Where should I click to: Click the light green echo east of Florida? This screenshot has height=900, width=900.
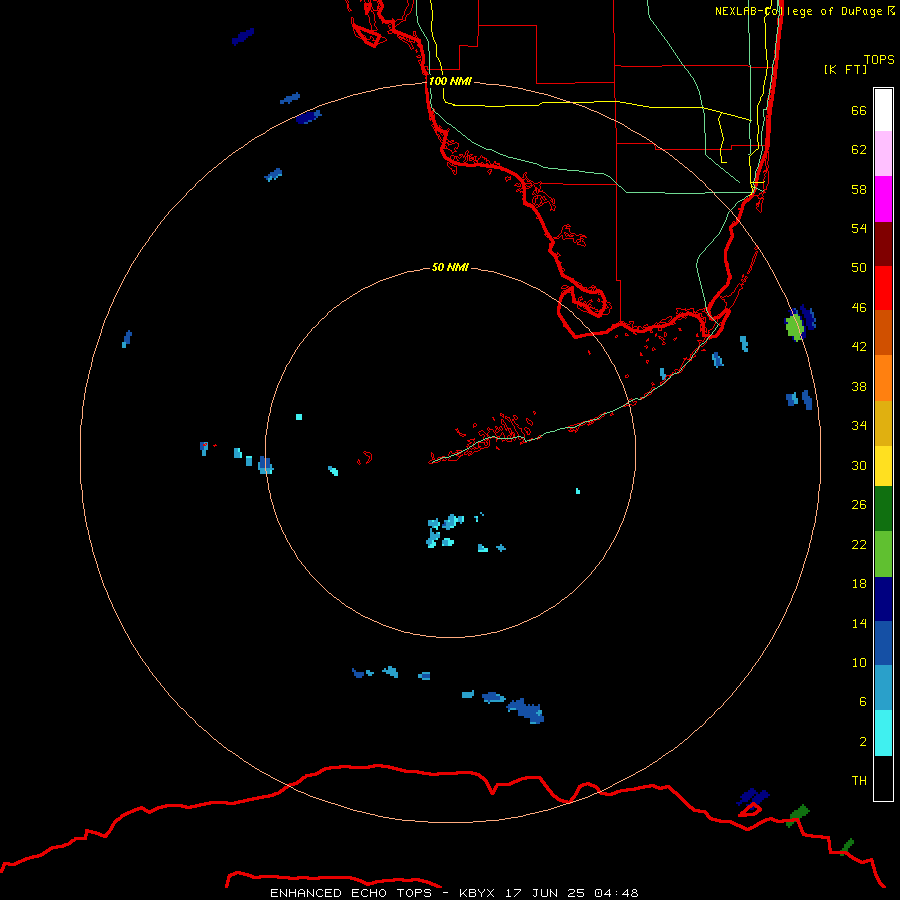(x=794, y=327)
